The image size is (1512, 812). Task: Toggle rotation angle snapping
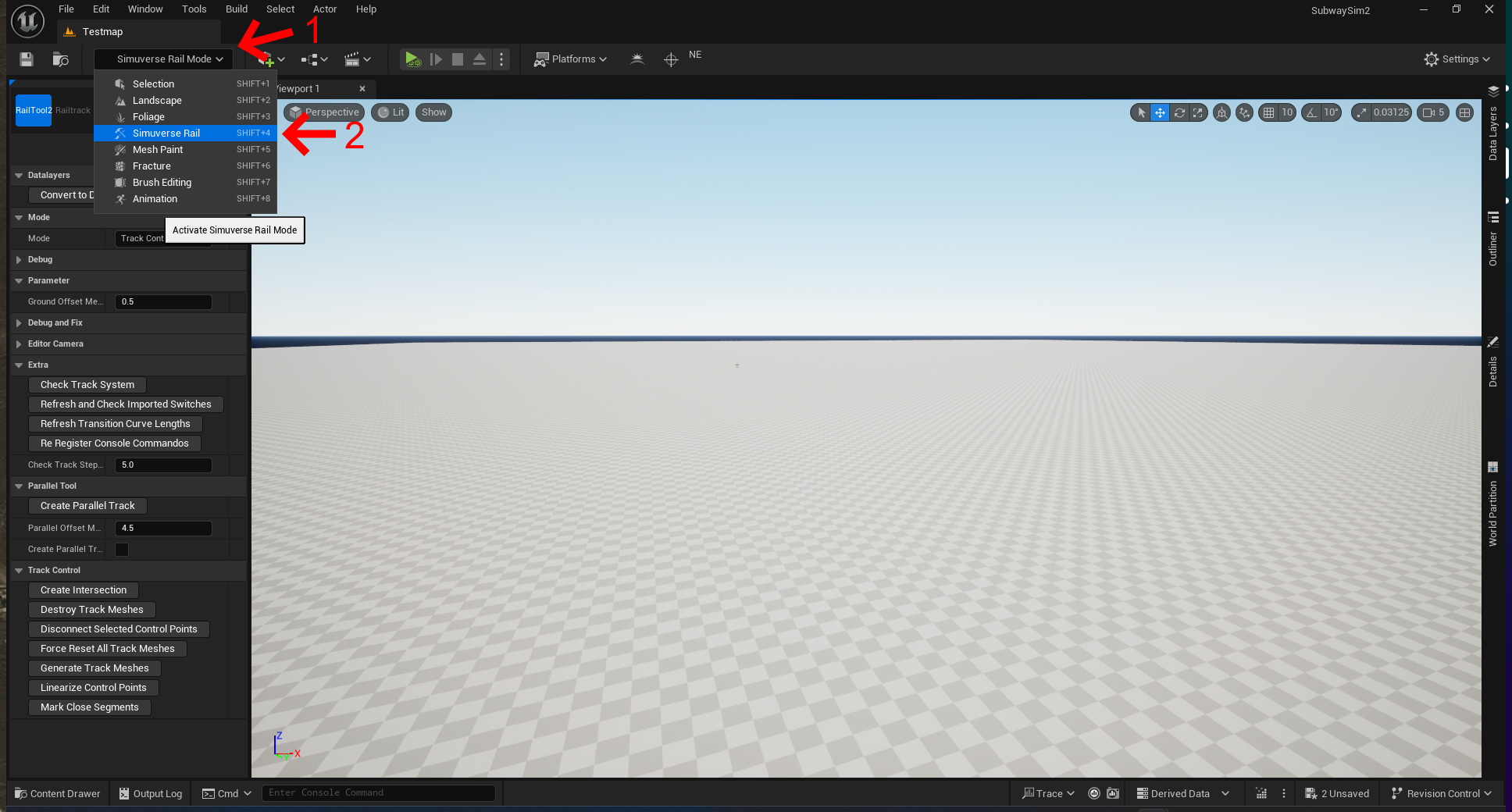click(x=1311, y=112)
